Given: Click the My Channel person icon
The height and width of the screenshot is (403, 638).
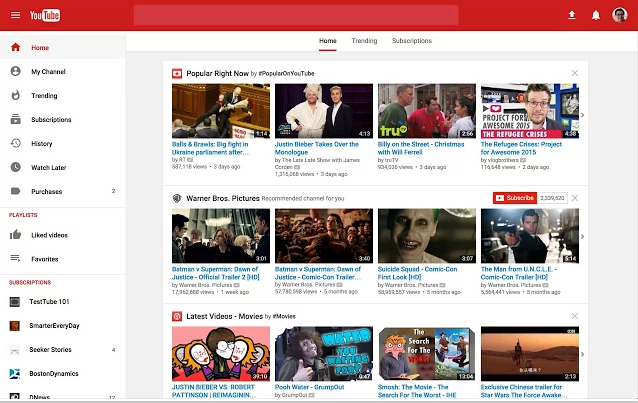Looking at the screenshot, I should [15, 71].
